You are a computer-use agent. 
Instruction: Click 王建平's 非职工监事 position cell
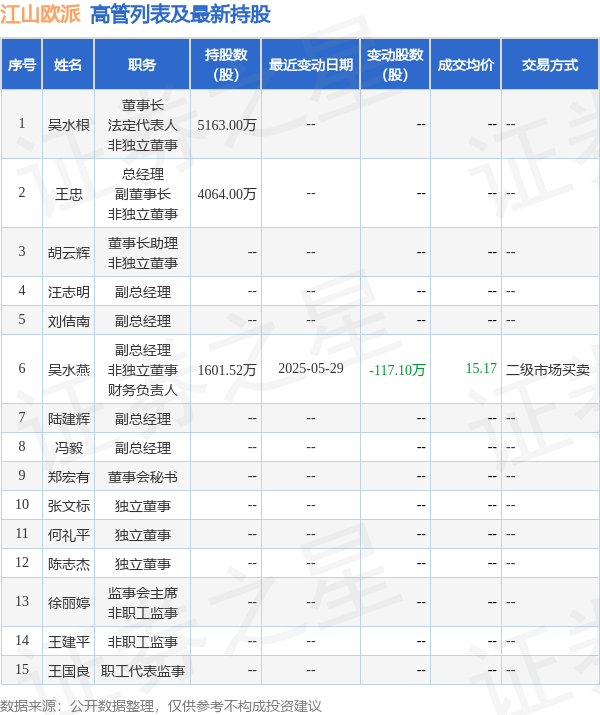tap(142, 642)
